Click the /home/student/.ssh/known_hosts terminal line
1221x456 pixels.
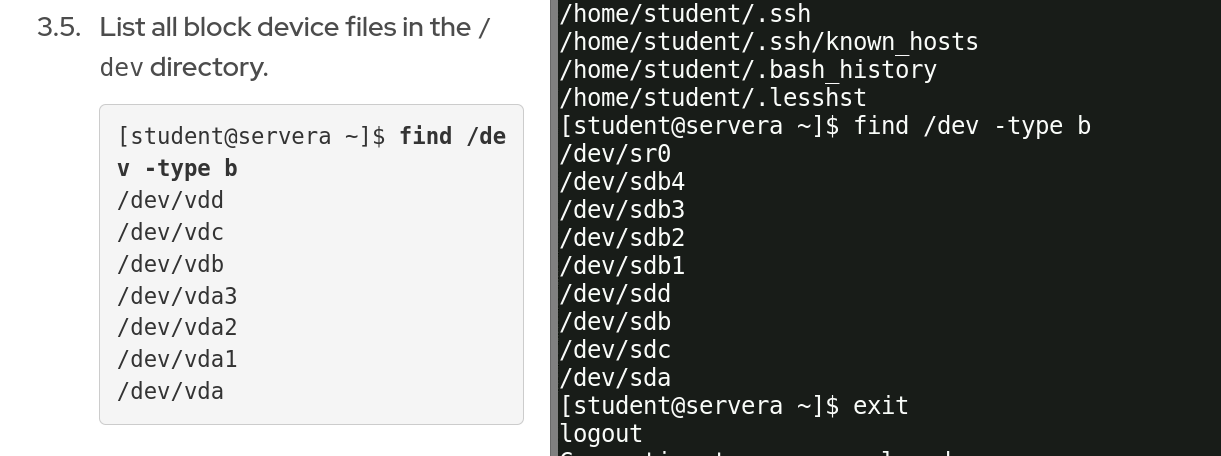769,42
